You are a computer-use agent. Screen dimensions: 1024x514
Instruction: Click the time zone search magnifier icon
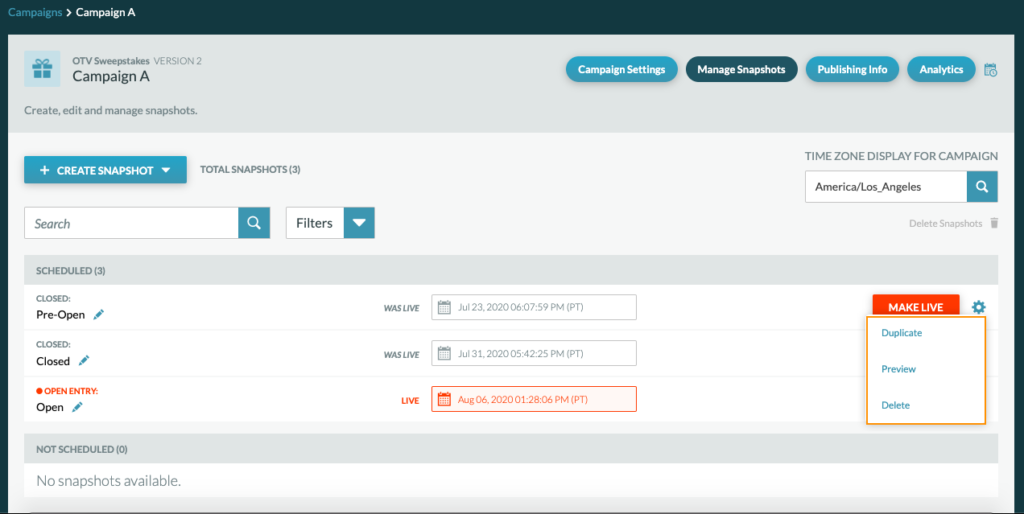tap(982, 187)
